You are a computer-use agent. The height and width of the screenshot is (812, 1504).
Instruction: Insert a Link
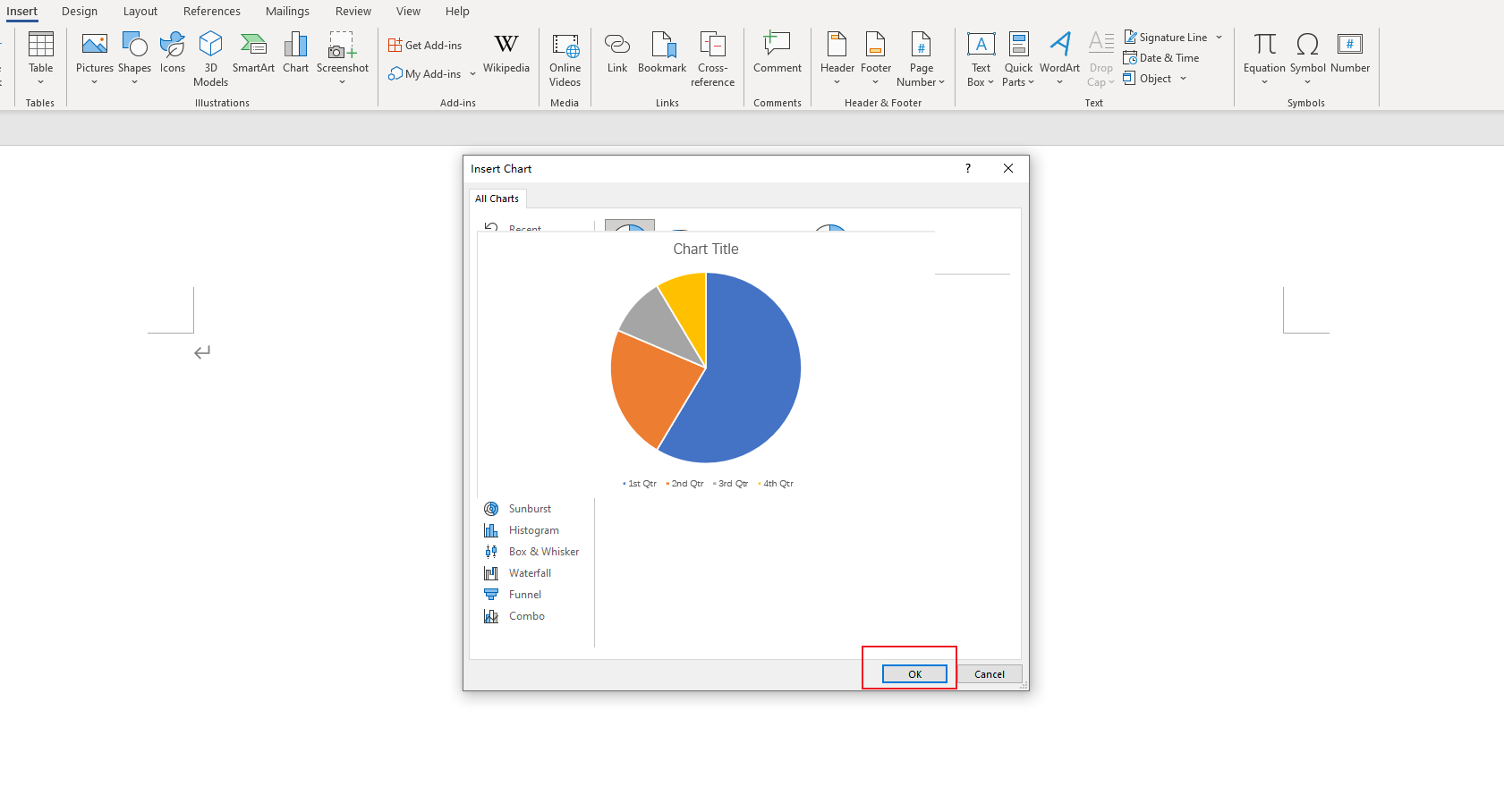[x=616, y=54]
